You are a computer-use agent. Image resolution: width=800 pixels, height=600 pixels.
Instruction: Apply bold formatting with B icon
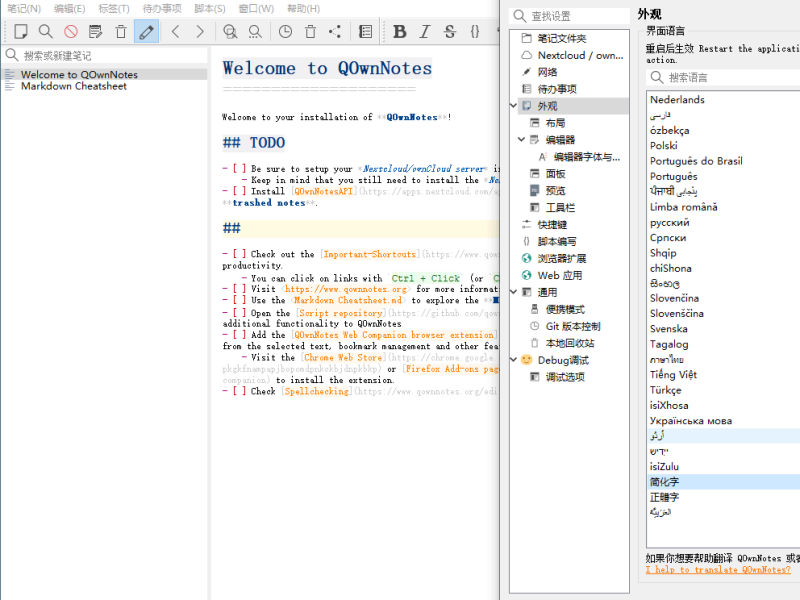click(399, 32)
